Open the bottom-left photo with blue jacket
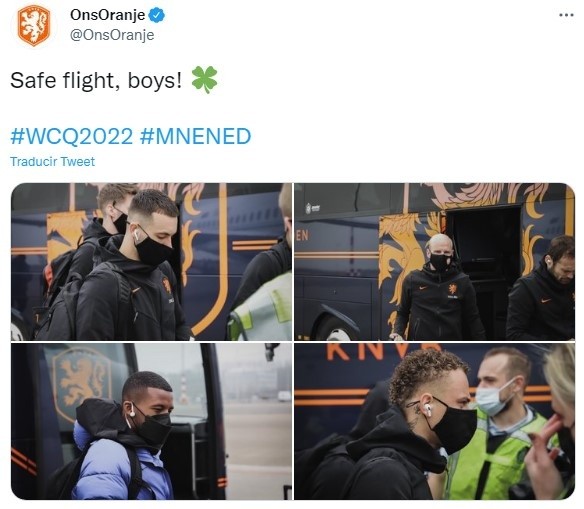Screen dimensions: 584x509 [x=151, y=421]
